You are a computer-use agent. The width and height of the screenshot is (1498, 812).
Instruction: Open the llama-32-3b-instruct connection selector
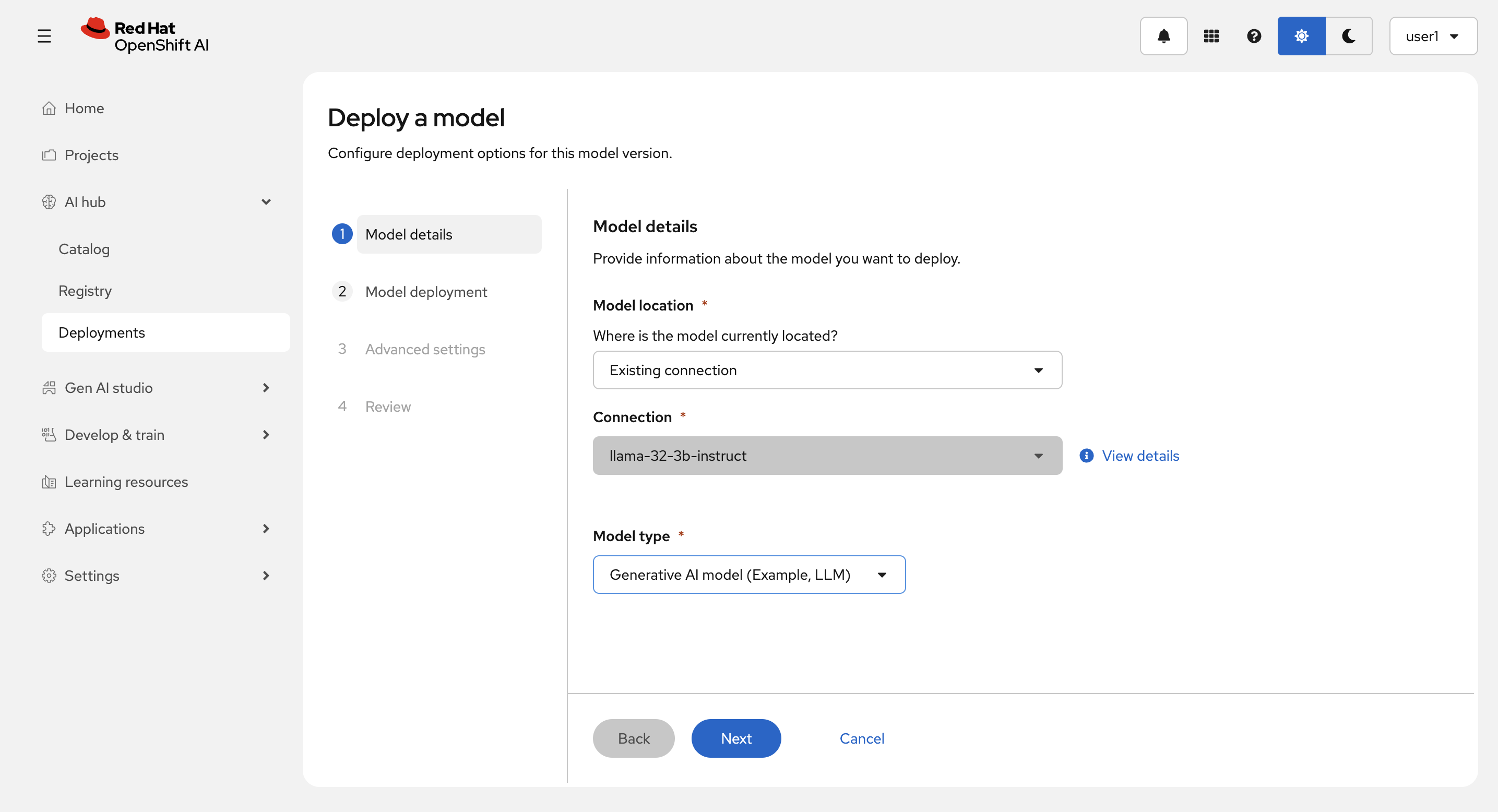[x=827, y=456]
